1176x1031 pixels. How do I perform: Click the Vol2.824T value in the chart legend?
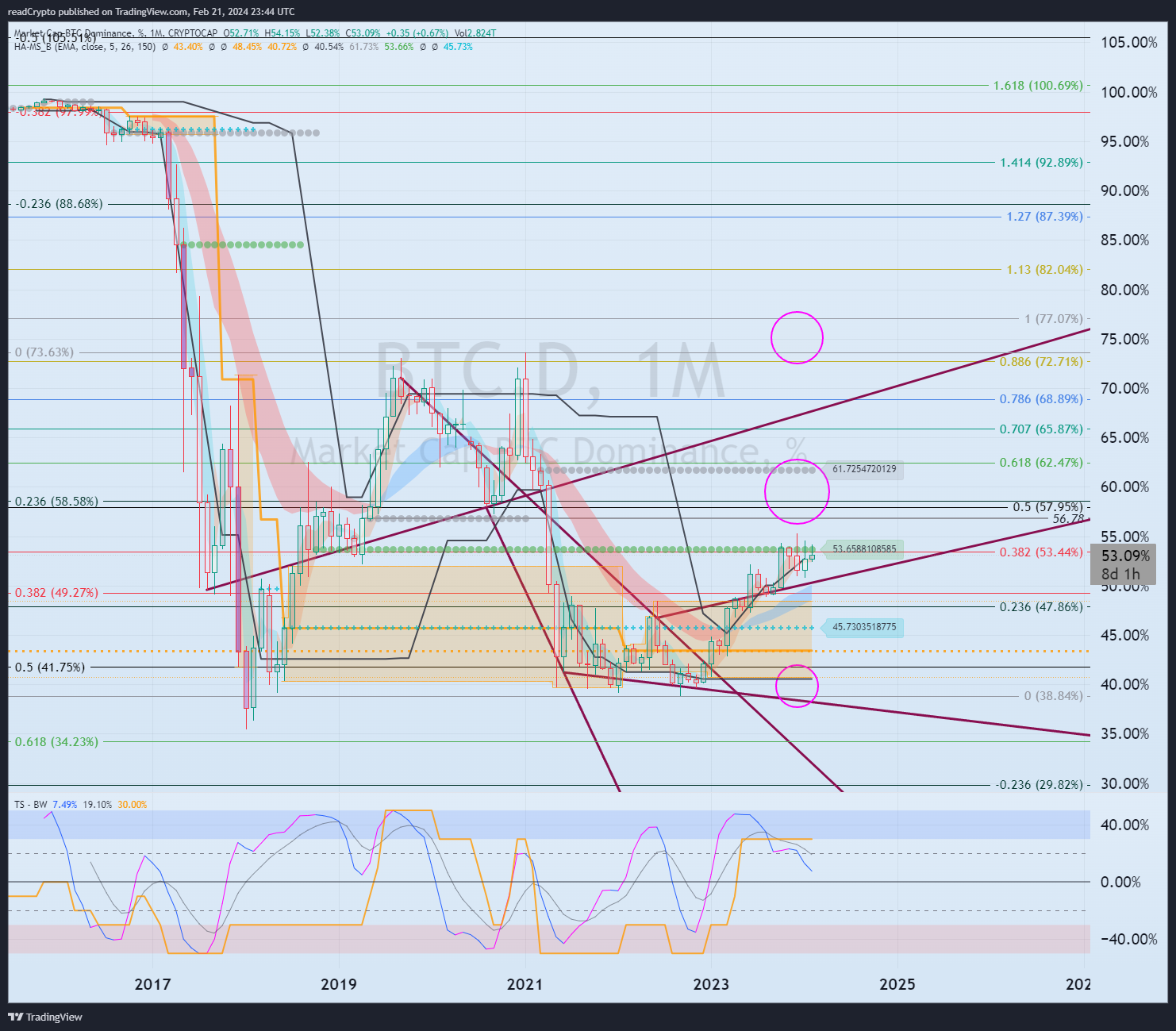pyautogui.click(x=475, y=33)
